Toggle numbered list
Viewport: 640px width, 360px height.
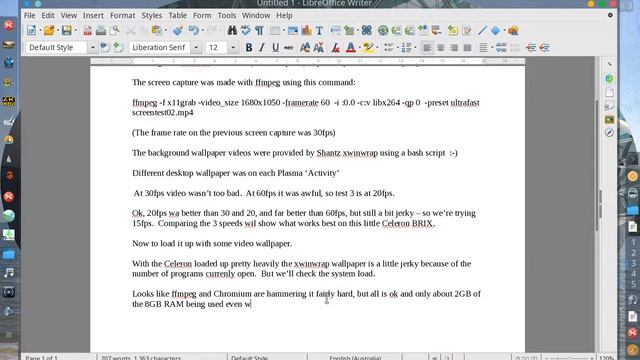[406, 47]
